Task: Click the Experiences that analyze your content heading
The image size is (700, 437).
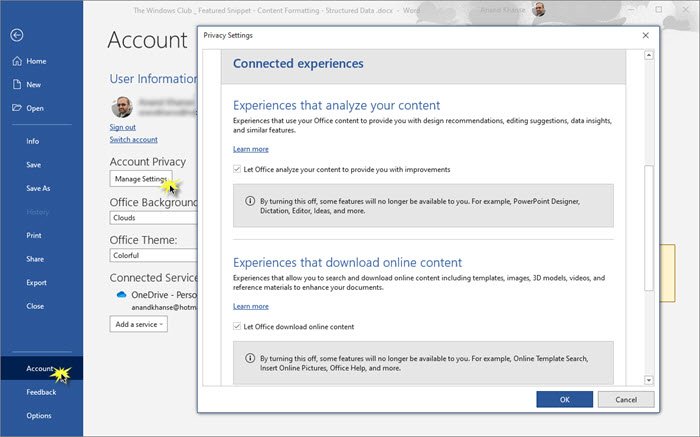Action: [337, 105]
